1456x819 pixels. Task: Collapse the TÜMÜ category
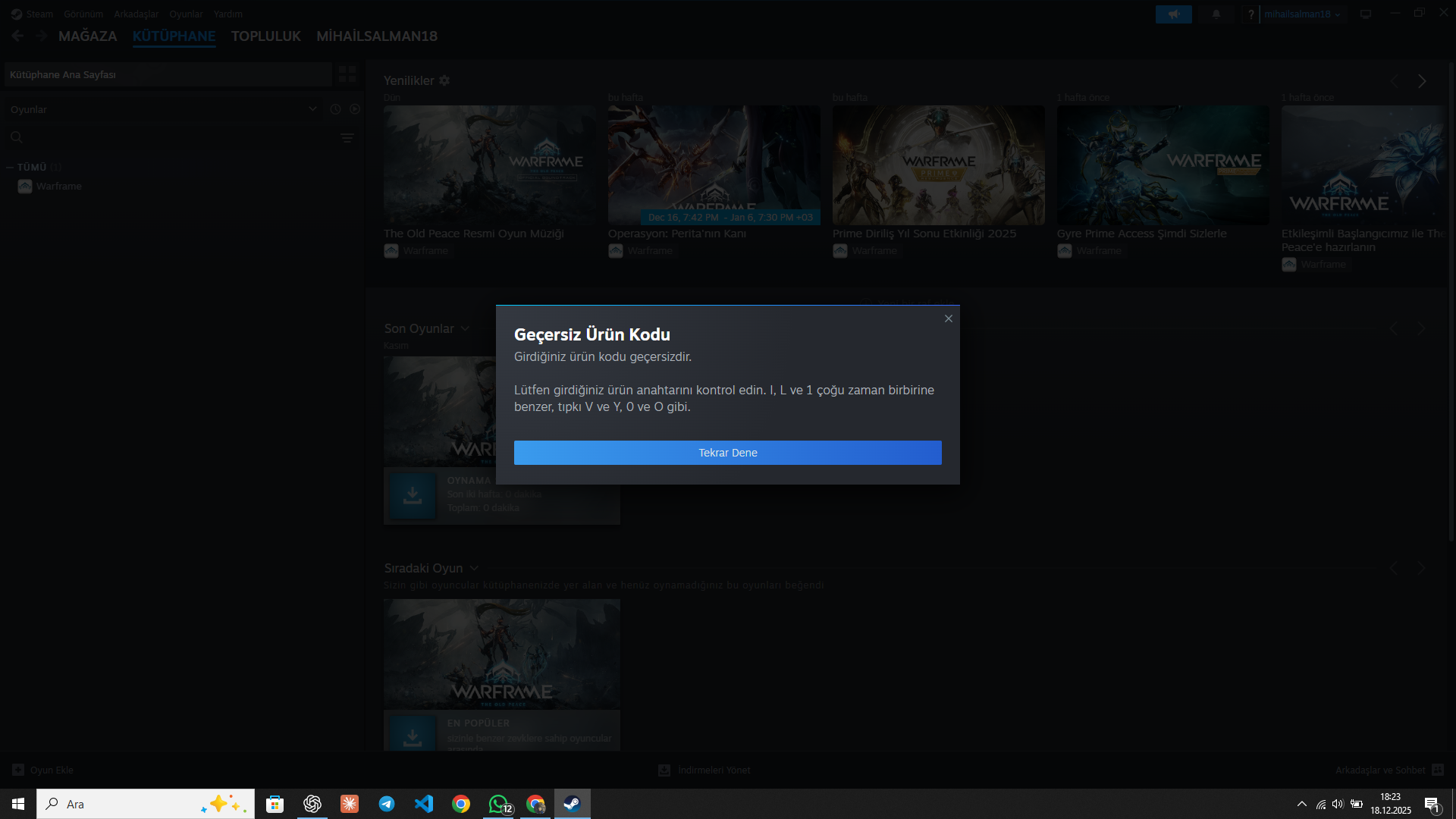click(10, 167)
